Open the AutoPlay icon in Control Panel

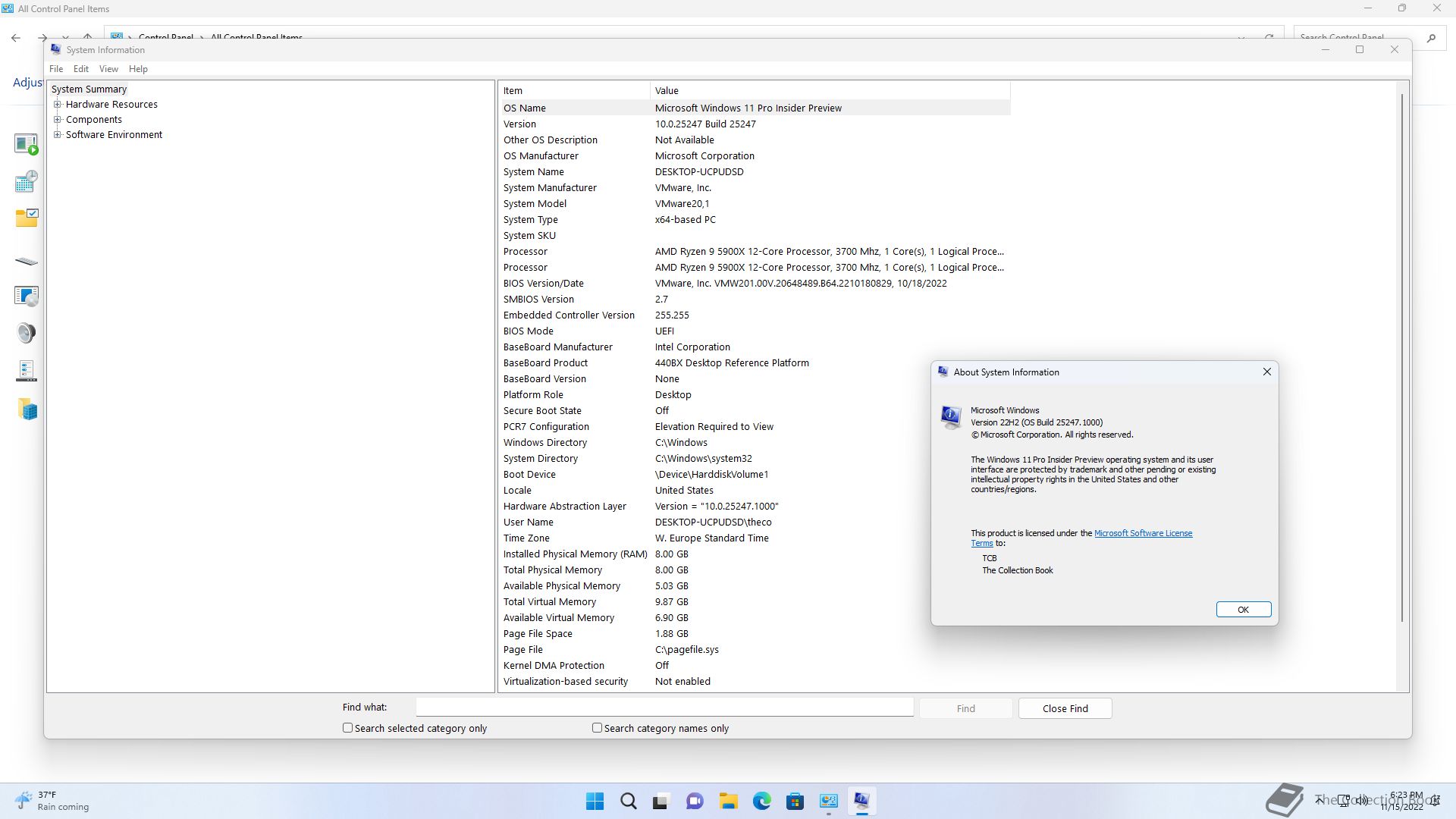[x=26, y=143]
